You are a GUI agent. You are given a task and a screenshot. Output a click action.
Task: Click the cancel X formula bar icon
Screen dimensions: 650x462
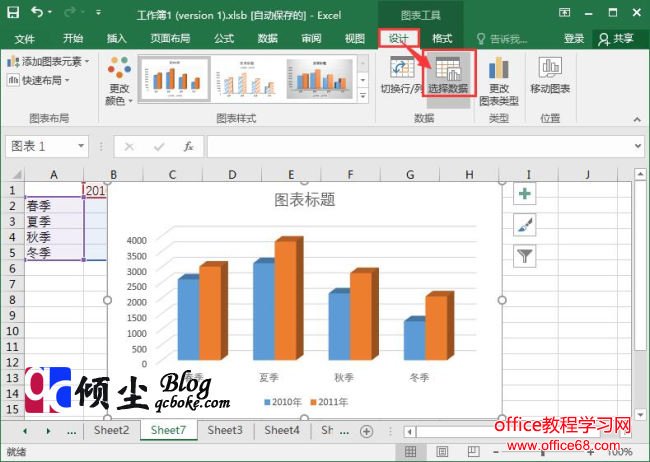(129, 146)
